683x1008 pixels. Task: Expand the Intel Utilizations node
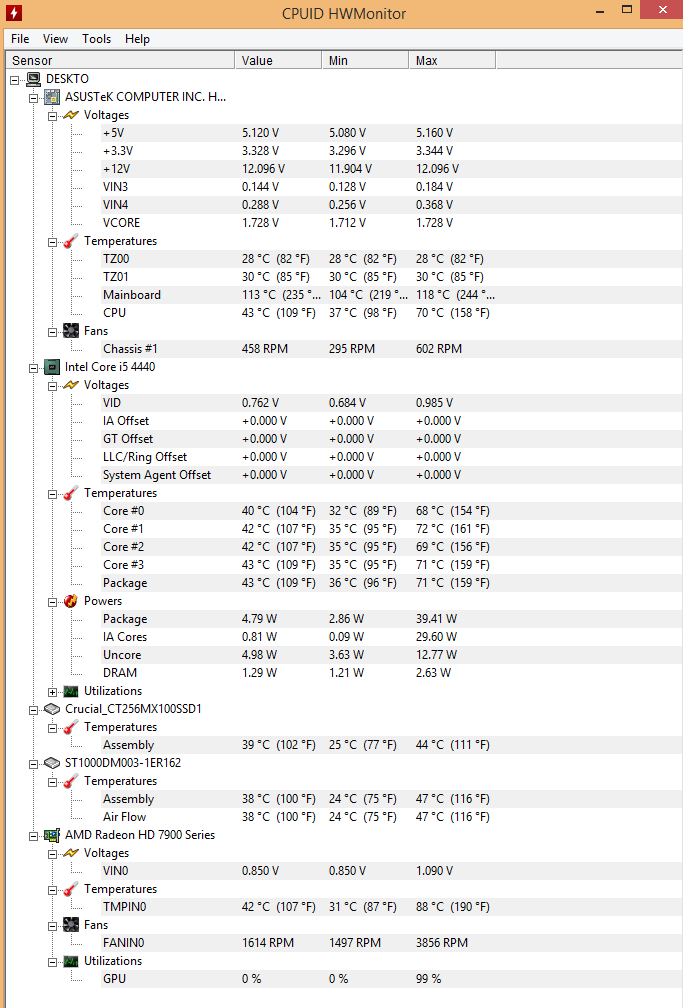click(x=53, y=691)
